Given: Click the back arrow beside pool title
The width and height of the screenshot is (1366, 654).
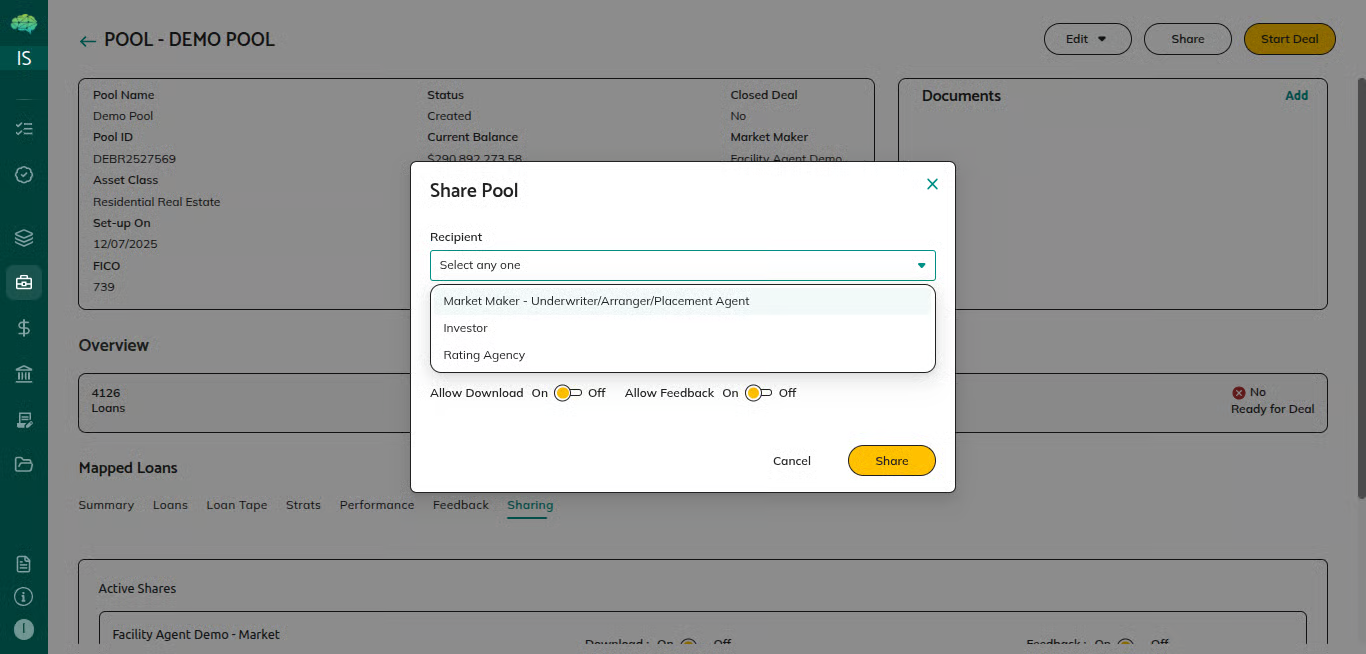Looking at the screenshot, I should [88, 41].
